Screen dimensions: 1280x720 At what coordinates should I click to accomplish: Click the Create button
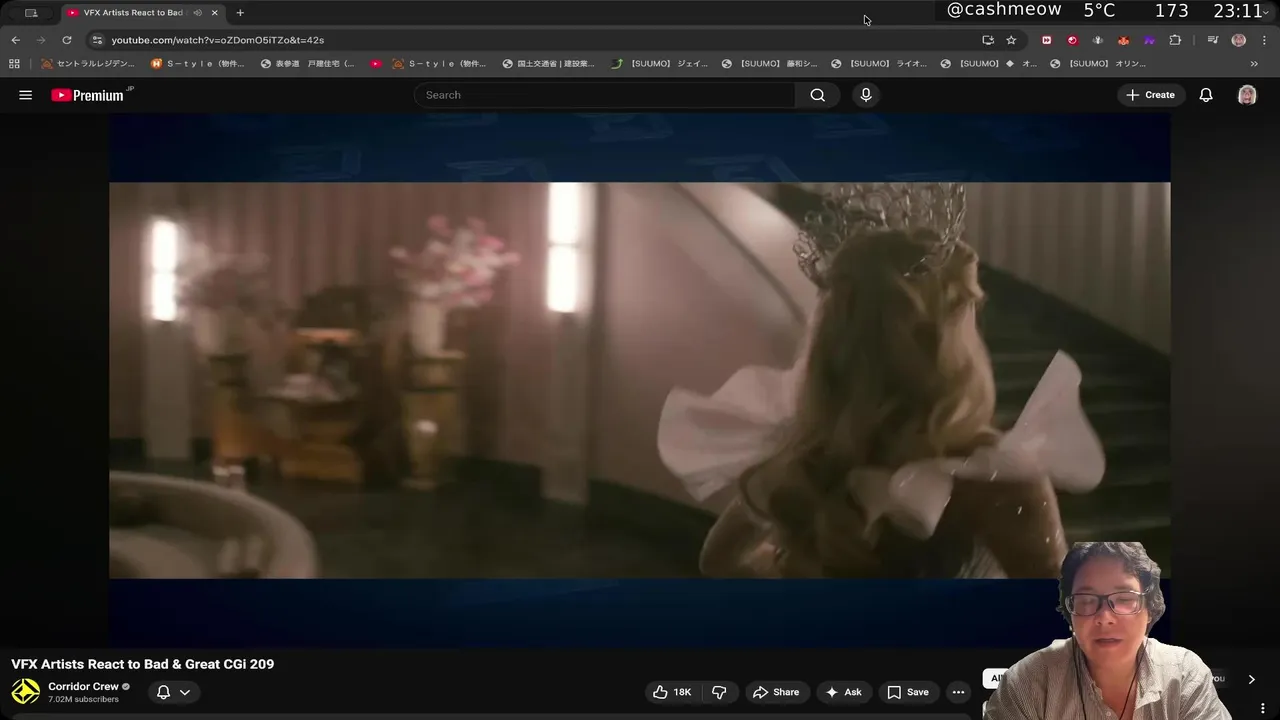(x=1151, y=95)
